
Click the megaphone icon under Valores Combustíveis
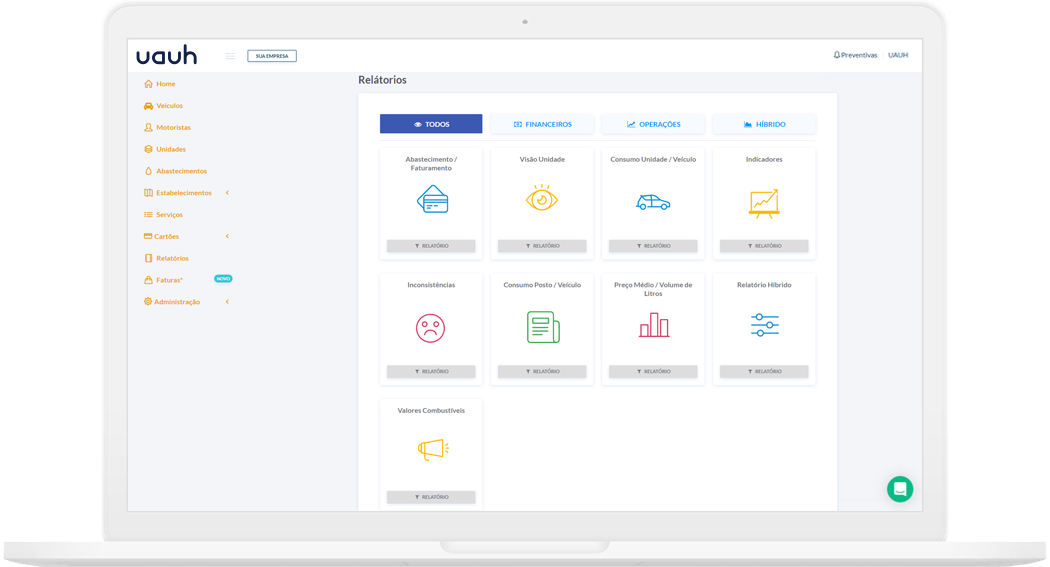(x=432, y=450)
